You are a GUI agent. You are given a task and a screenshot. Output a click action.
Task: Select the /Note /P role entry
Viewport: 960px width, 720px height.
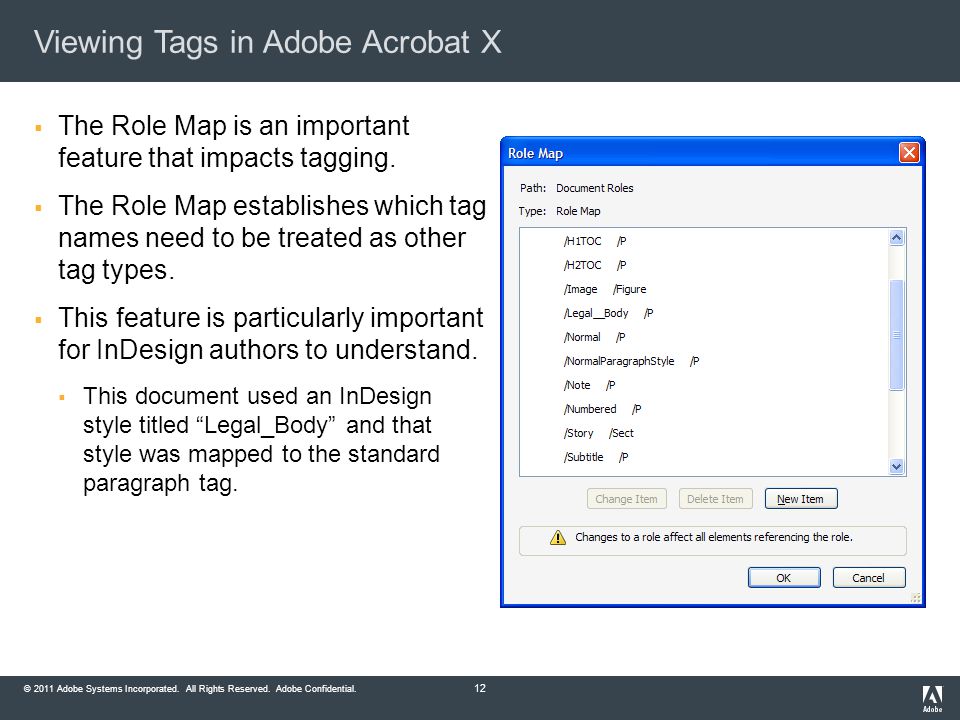[x=589, y=385]
